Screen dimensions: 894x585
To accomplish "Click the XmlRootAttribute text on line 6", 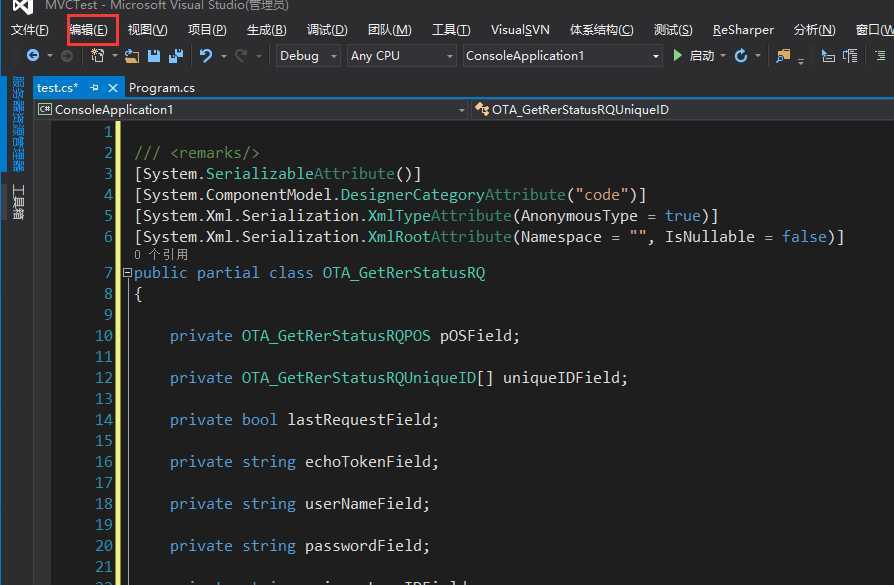I will [x=440, y=237].
